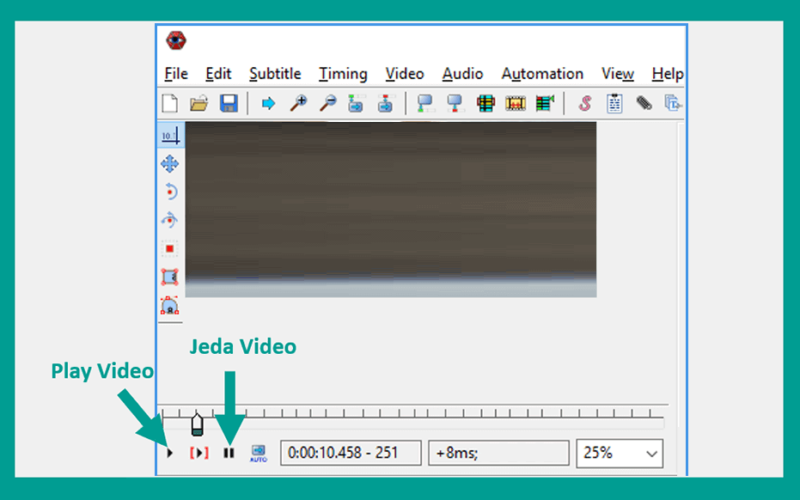Click the Open Subtitles folder icon
The height and width of the screenshot is (500, 800).
(x=198, y=104)
